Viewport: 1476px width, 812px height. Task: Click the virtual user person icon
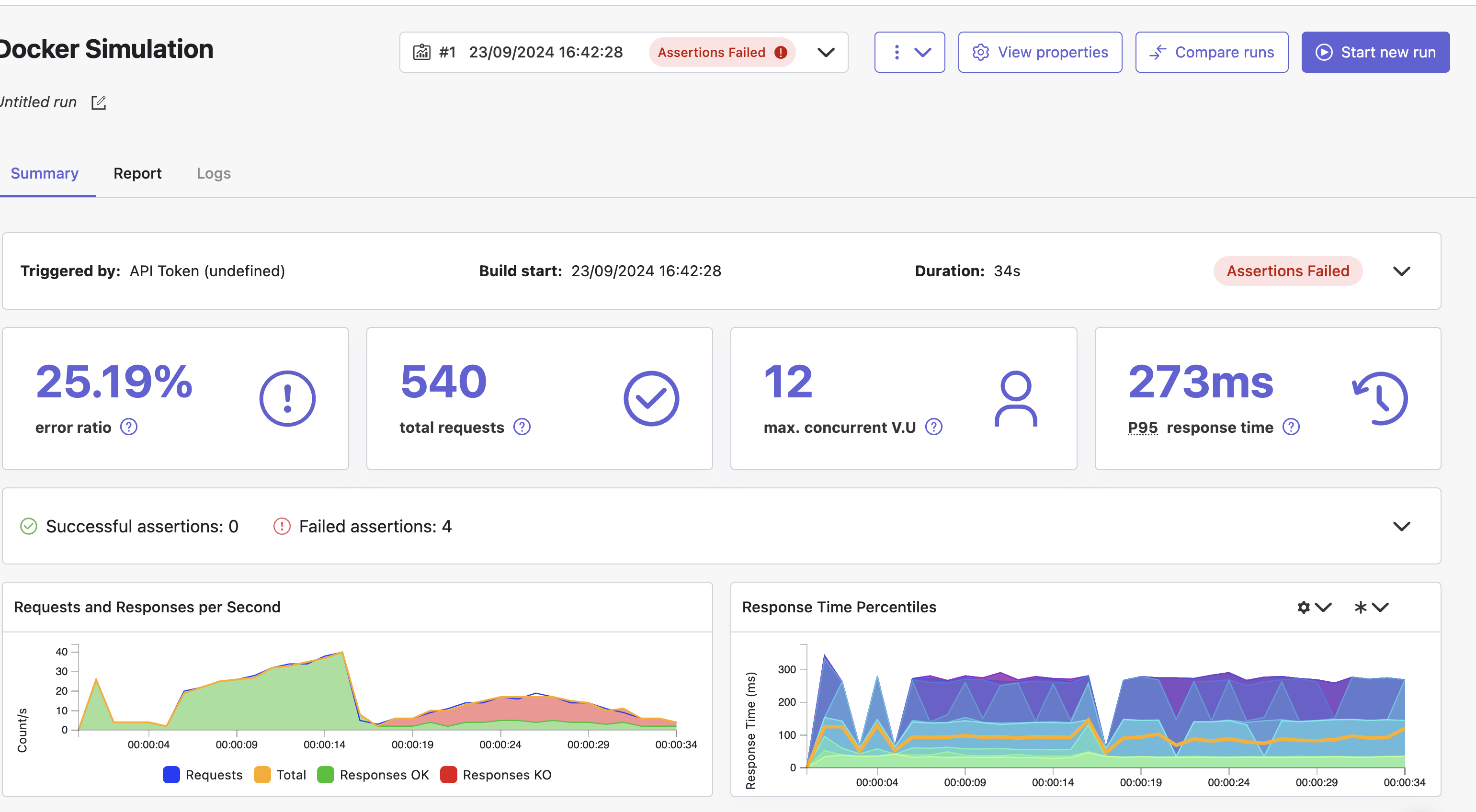[1016, 398]
